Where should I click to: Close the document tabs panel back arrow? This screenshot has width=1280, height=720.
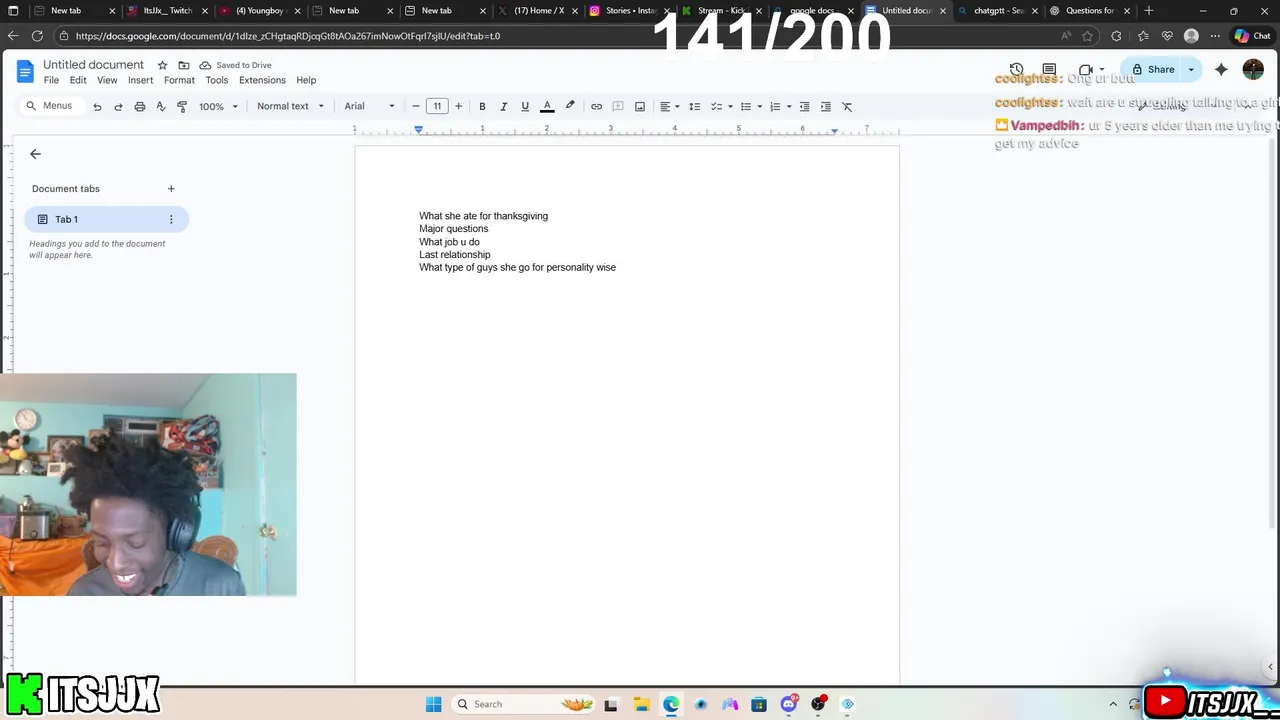(35, 154)
